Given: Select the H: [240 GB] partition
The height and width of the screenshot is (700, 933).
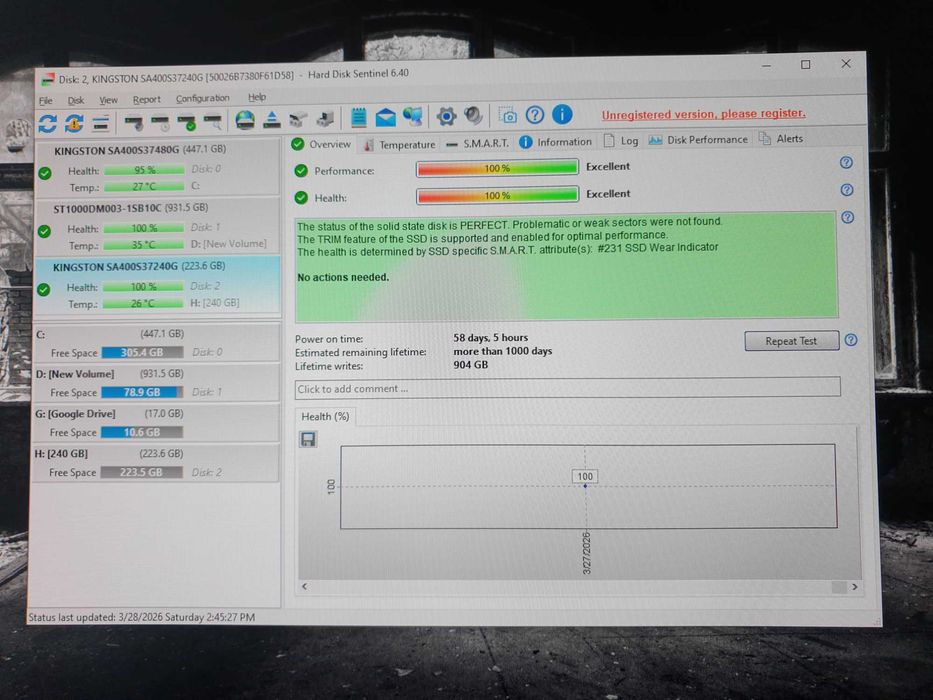Looking at the screenshot, I should pos(156,462).
